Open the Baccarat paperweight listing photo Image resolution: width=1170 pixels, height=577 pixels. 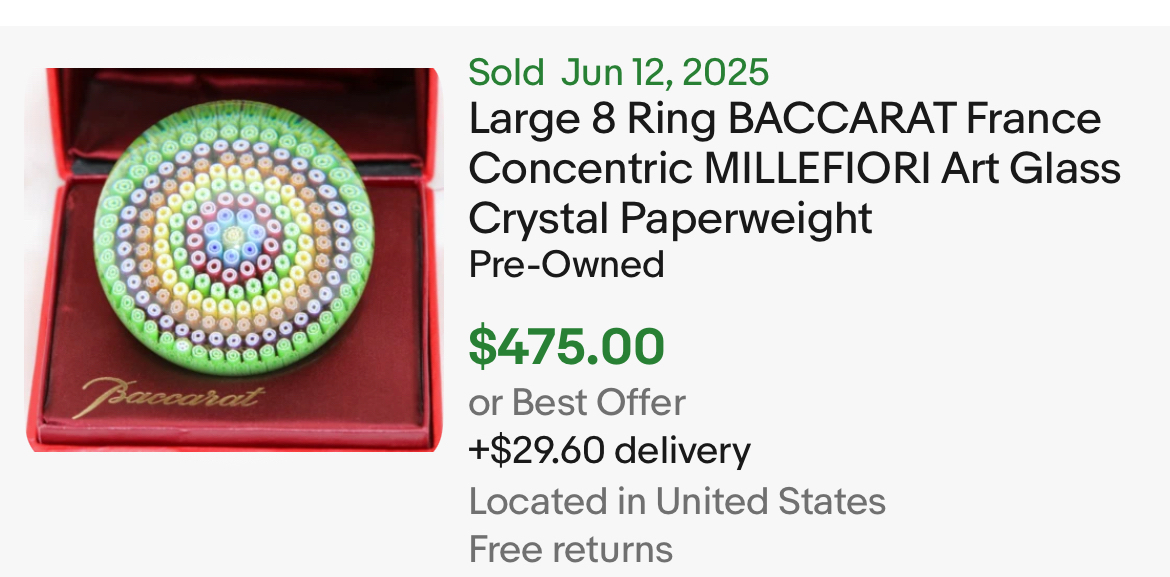click(x=232, y=259)
